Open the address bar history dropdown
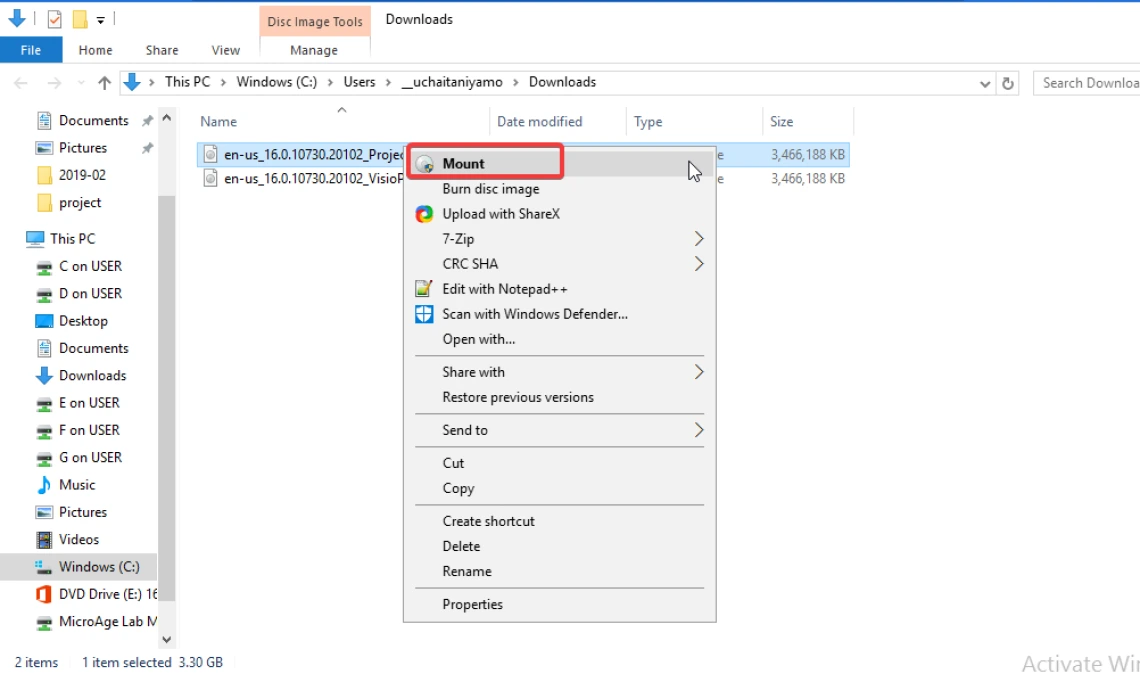Screen dimensions: 1140x674 (x=985, y=84)
